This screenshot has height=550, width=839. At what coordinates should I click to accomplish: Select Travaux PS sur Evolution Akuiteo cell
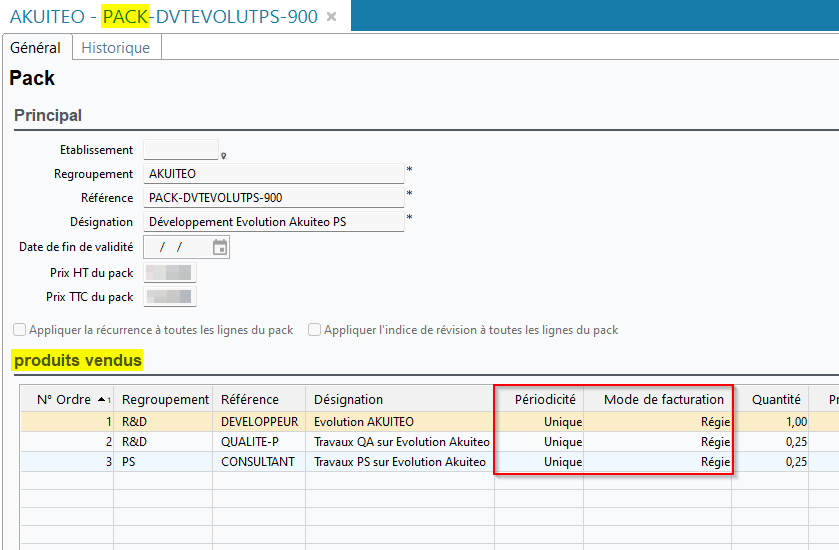tap(400, 461)
